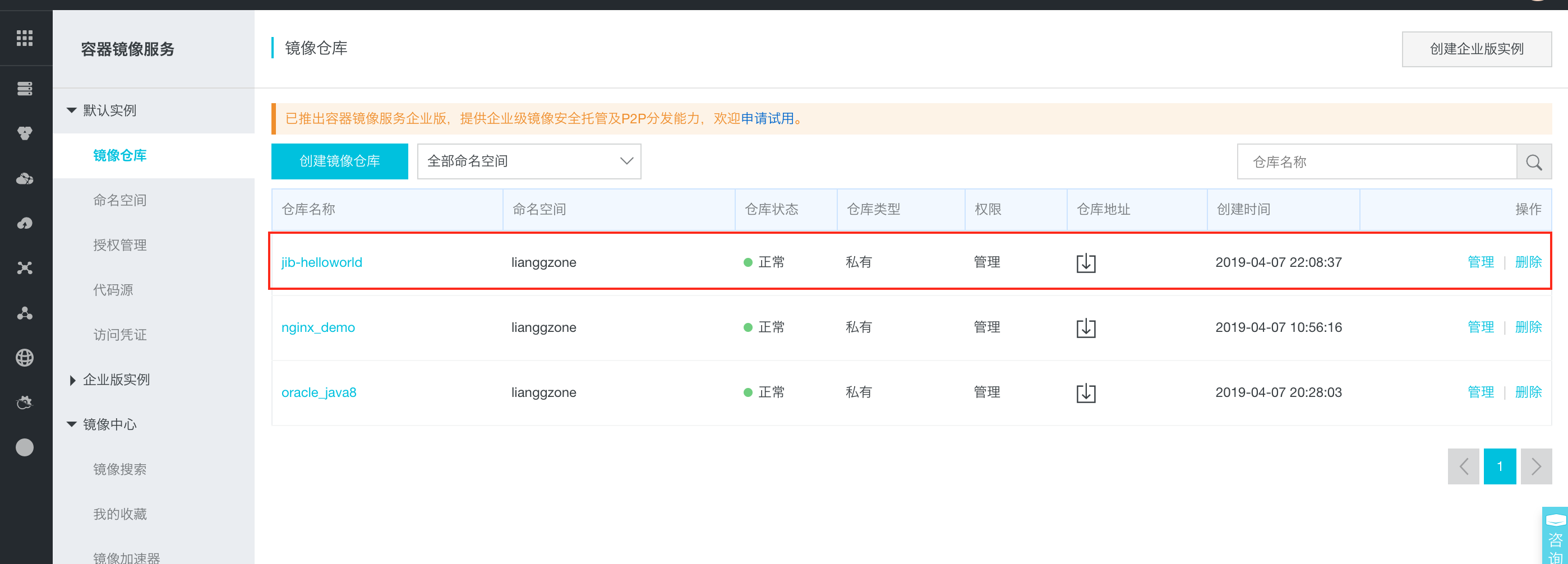Open the products grid menu icon

[x=24, y=38]
